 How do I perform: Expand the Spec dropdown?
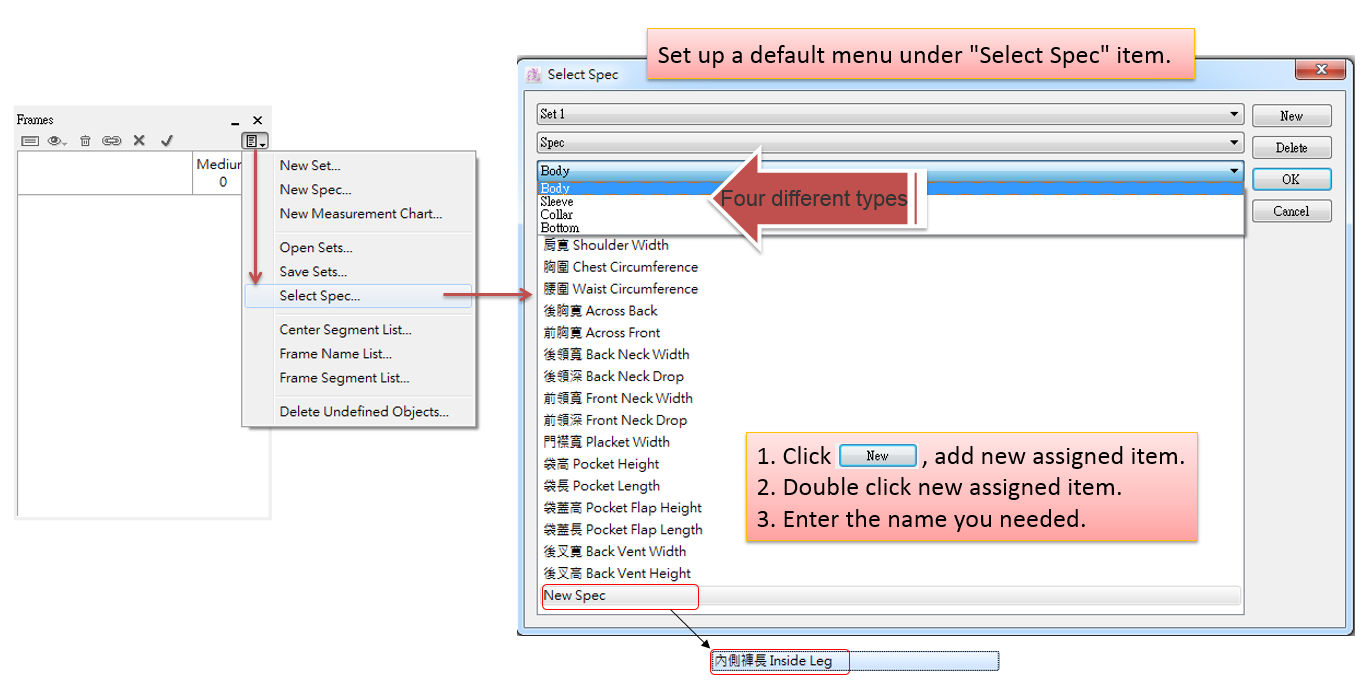[x=1235, y=143]
